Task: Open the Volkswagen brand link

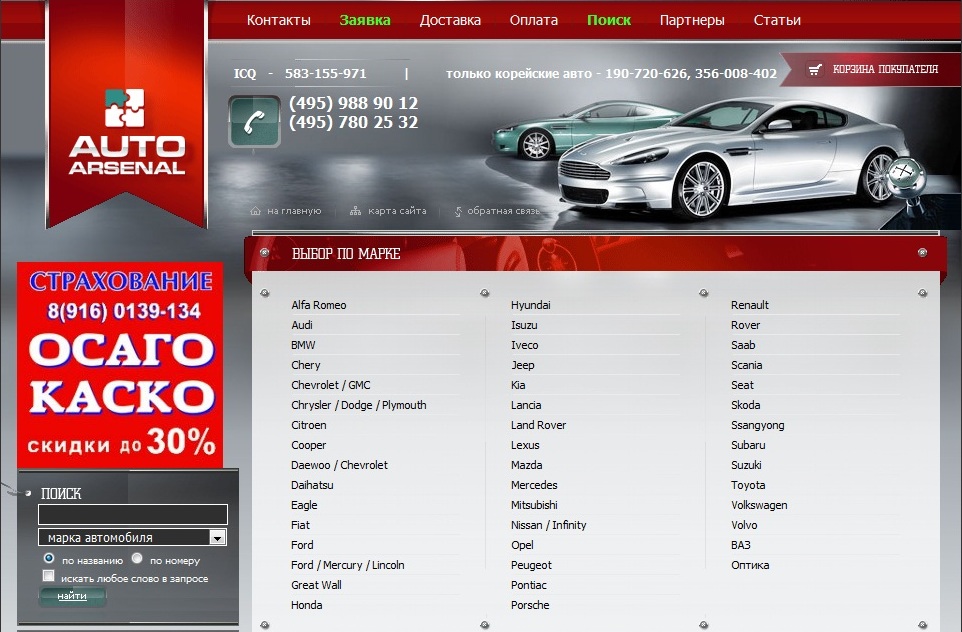Action: point(759,505)
